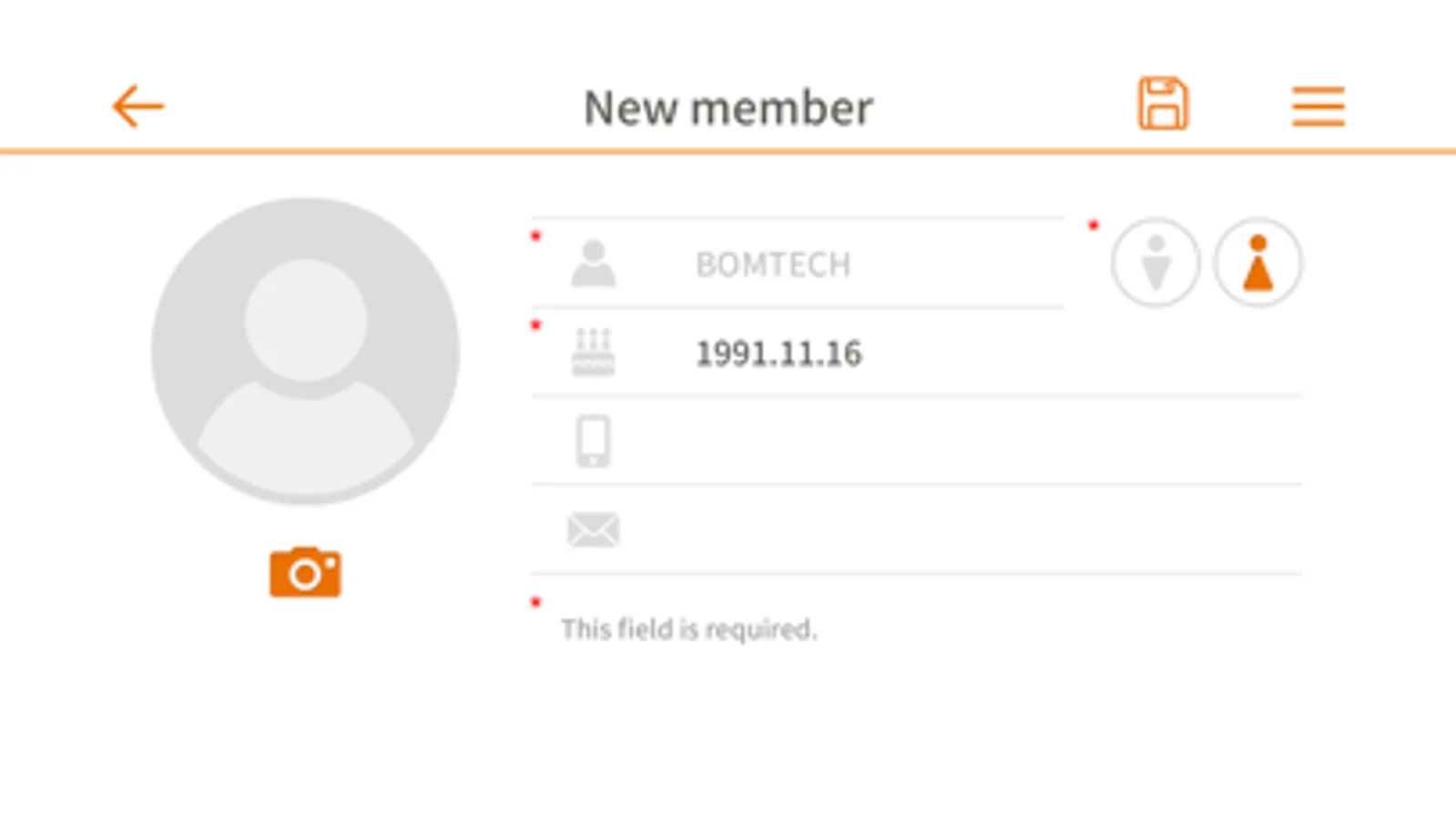Click the birthday cake icon
The image size is (1456, 820).
pos(593,352)
